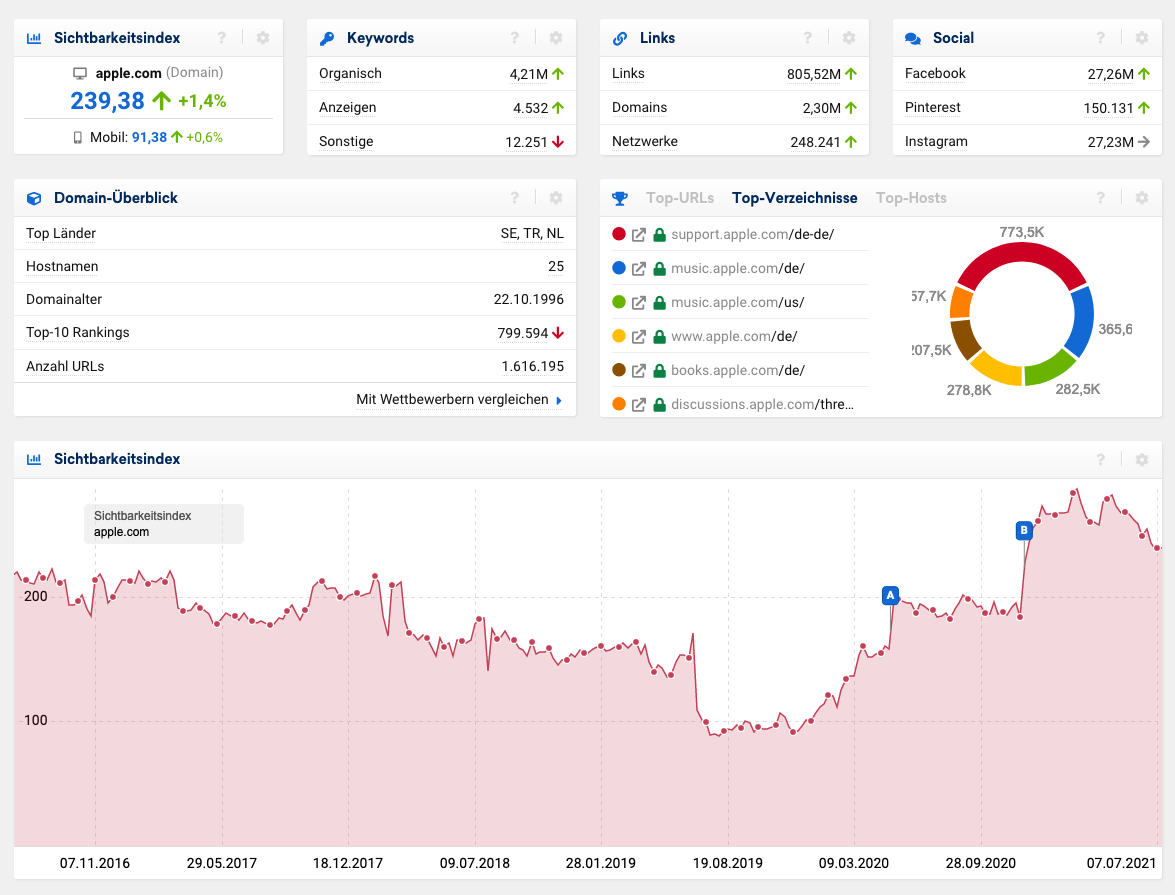1175x895 pixels.
Task: Open help for top Sichtbarkeitsindex box
Action: point(221,37)
